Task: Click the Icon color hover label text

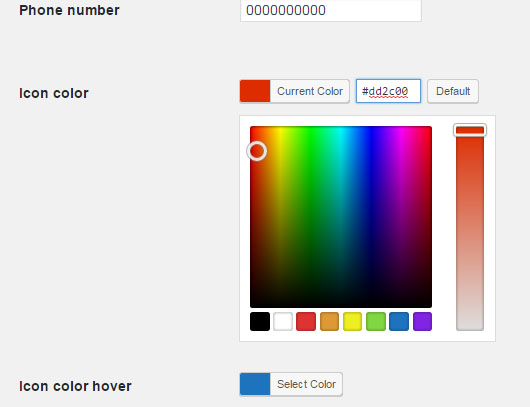Action: 75,386
